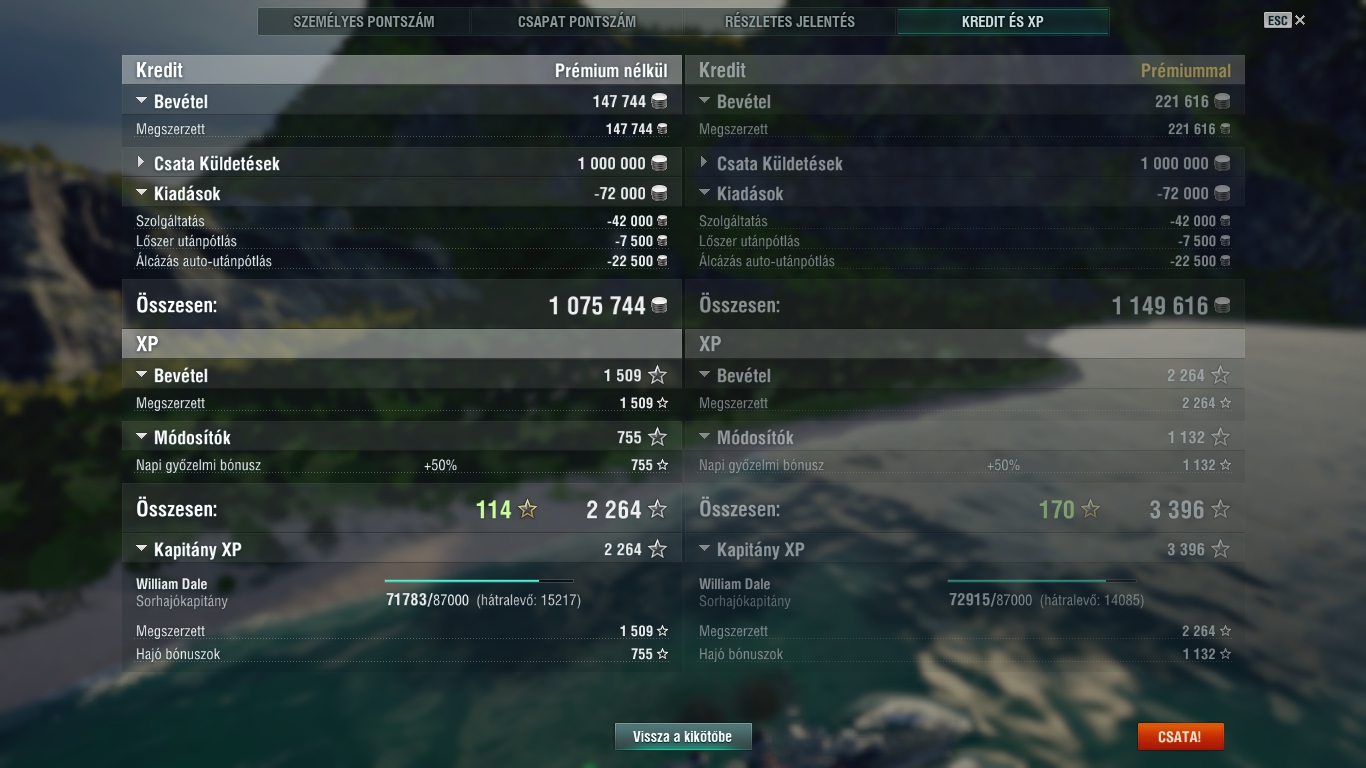Click the coin icon in Csata Küldetések row
Viewport: 1366px width, 768px height.
coord(659,163)
